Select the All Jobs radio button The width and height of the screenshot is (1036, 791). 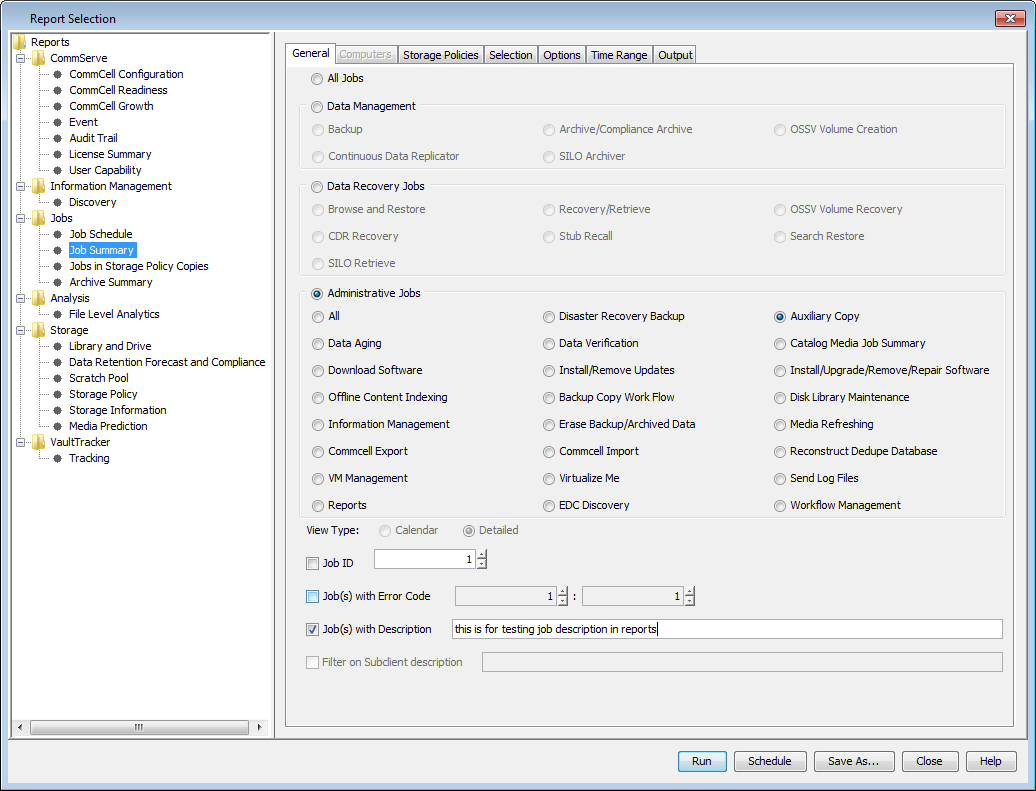[317, 79]
